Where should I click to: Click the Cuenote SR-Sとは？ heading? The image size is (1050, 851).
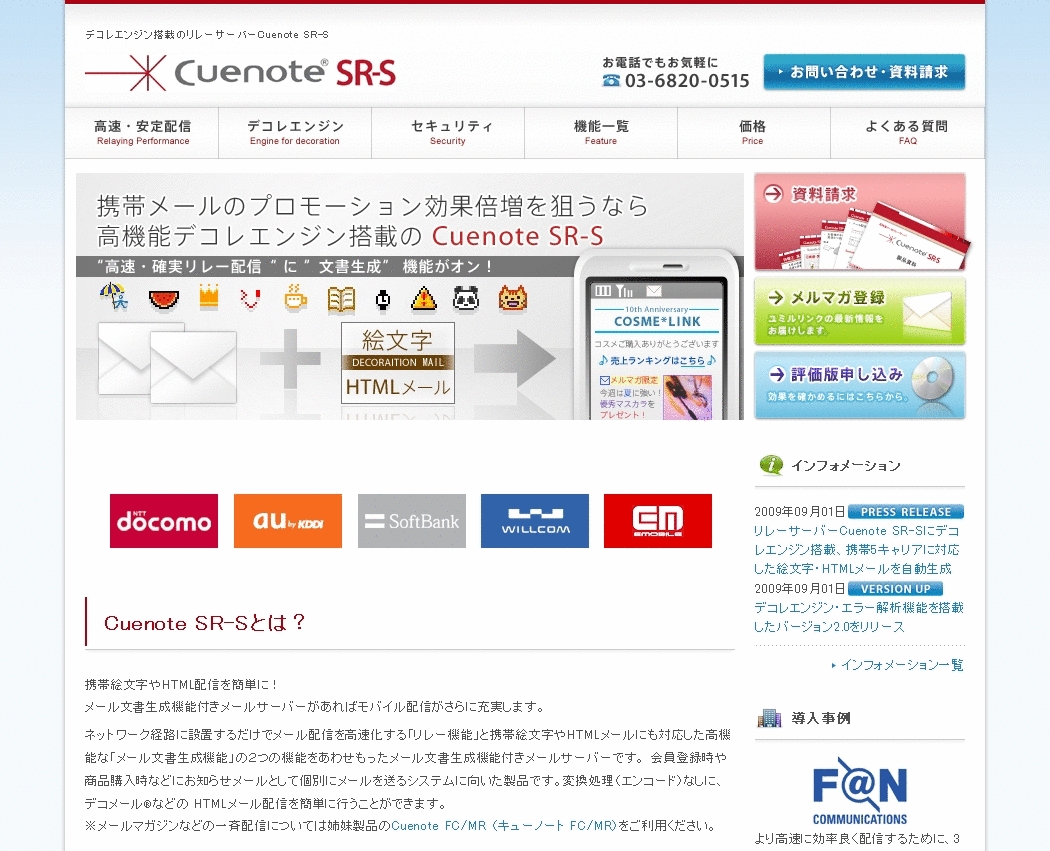205,623
